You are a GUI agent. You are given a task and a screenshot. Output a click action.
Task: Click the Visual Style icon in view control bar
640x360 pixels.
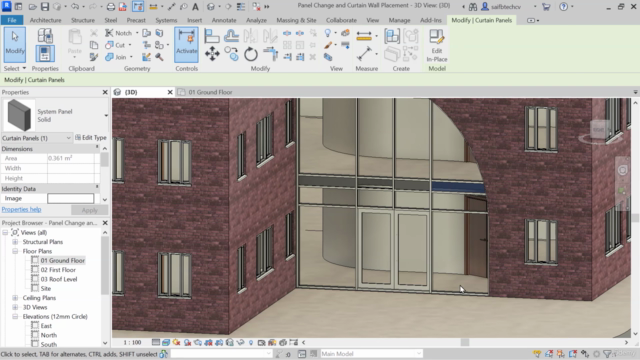pyautogui.click(x=166, y=342)
